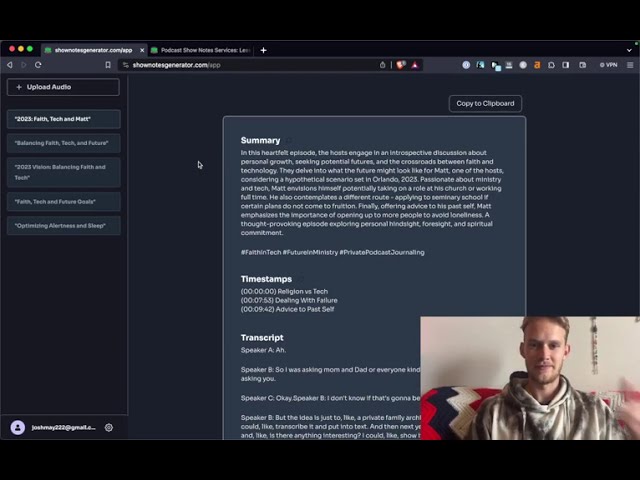Switch to Podcast Show Notes Services tab
640x480 pixels.
point(201,50)
